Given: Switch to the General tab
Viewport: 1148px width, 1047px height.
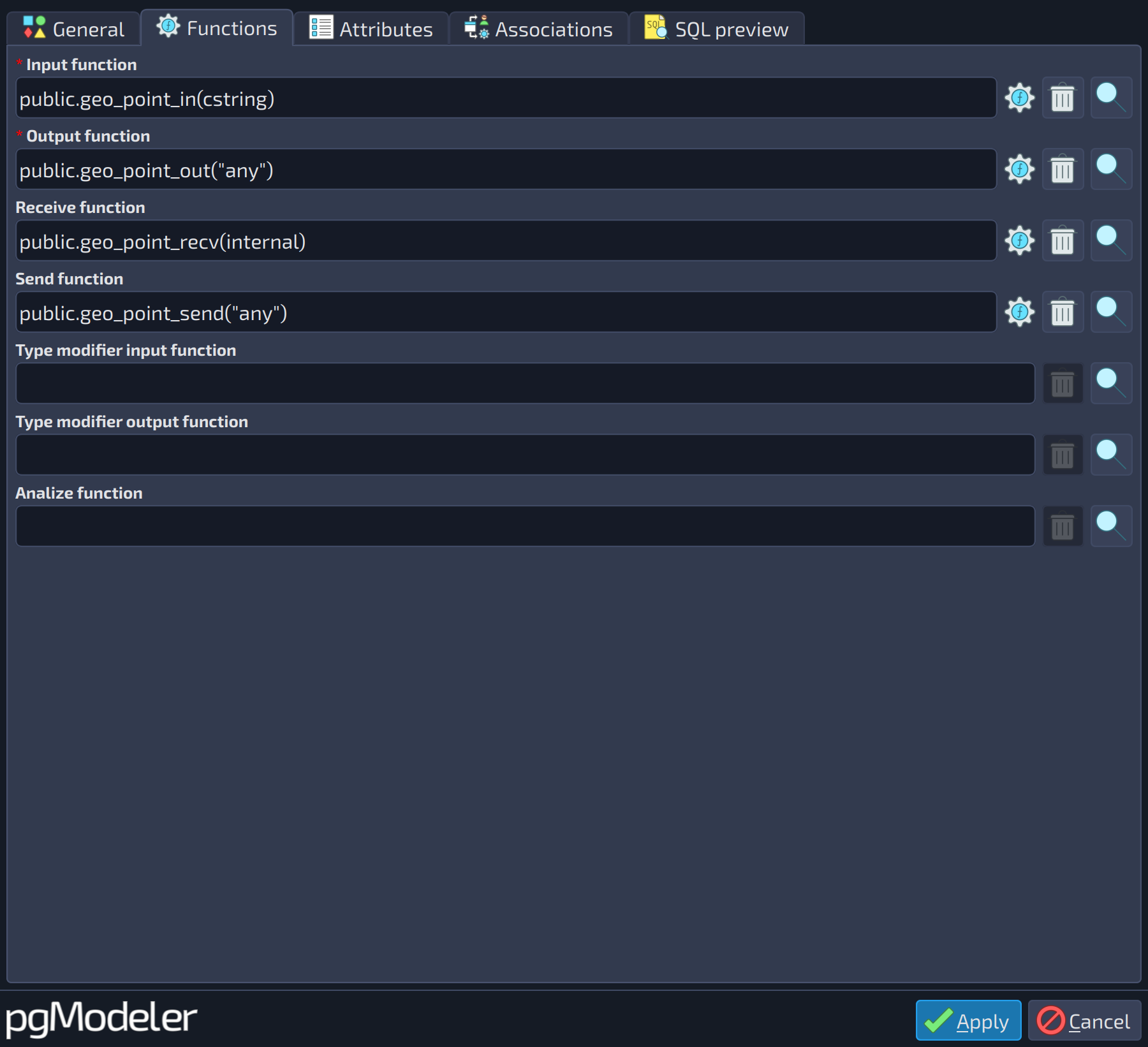Looking at the screenshot, I should [73, 29].
